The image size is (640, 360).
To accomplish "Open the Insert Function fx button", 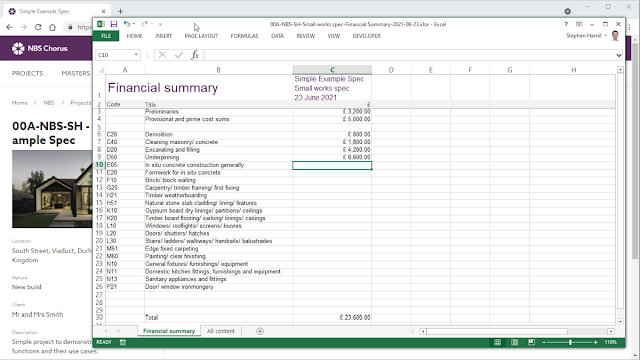I will click(195, 55).
